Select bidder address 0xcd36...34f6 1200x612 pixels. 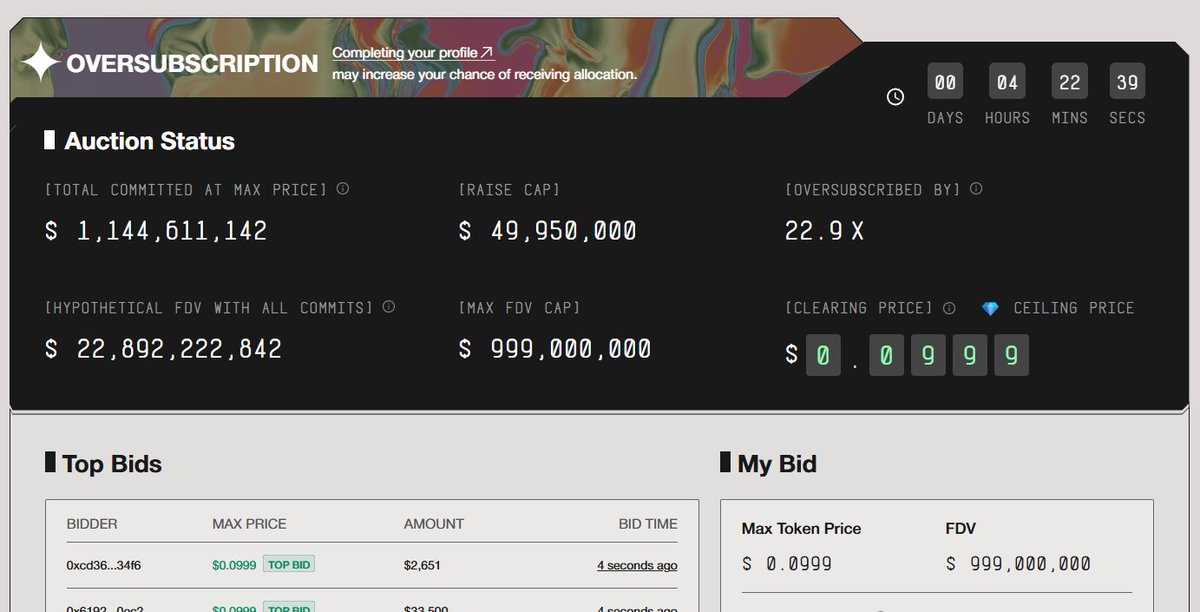pyautogui.click(x=104, y=566)
